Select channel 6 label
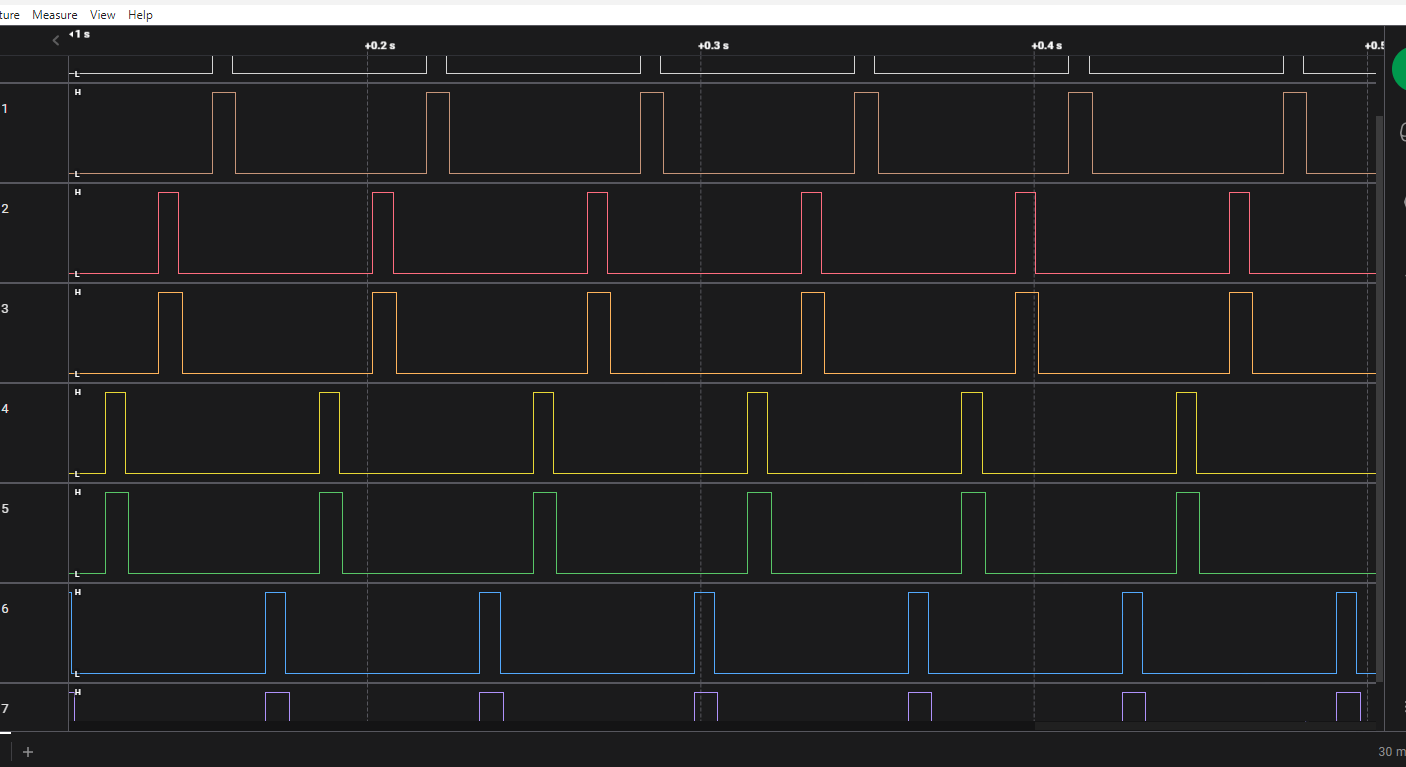Viewport: 1406px width, 767px height. pos(5,608)
